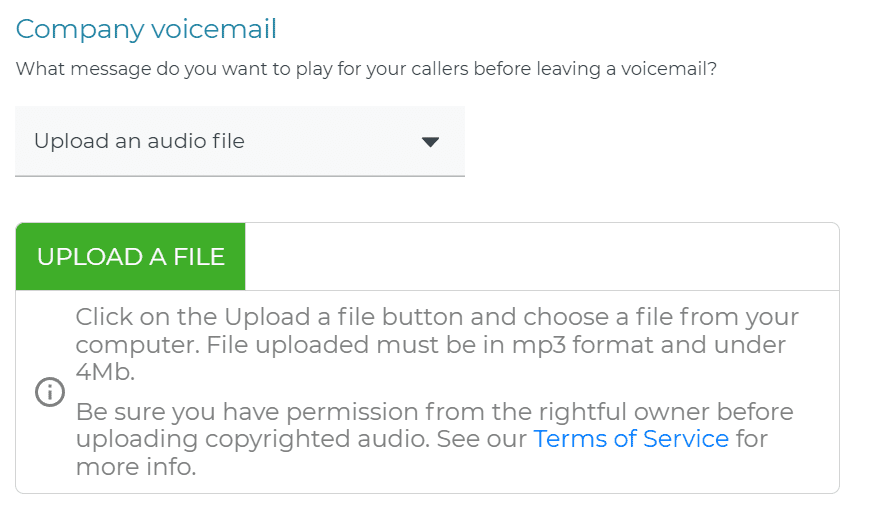The width and height of the screenshot is (896, 515).
Task: Click the empty filename area beside upload button
Action: tap(542, 257)
